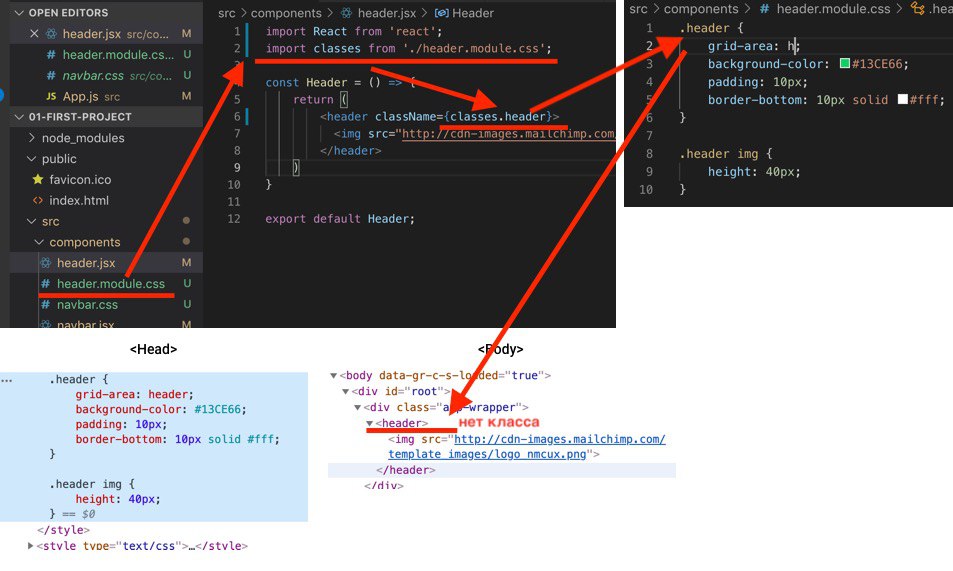Image resolution: width=953 pixels, height=571 pixels.
Task: Select navbar.css in the components folder
Action: pyautogui.click(x=87, y=305)
